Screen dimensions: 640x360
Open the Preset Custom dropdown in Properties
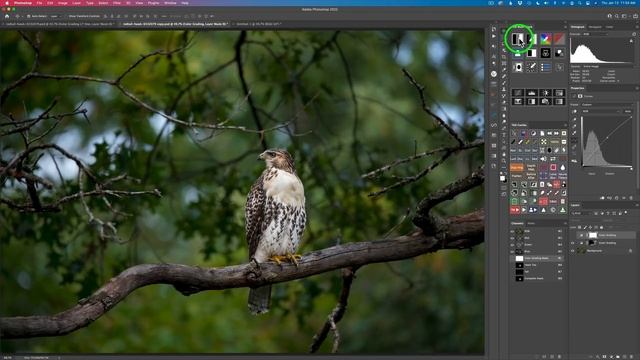pyautogui.click(x=608, y=104)
